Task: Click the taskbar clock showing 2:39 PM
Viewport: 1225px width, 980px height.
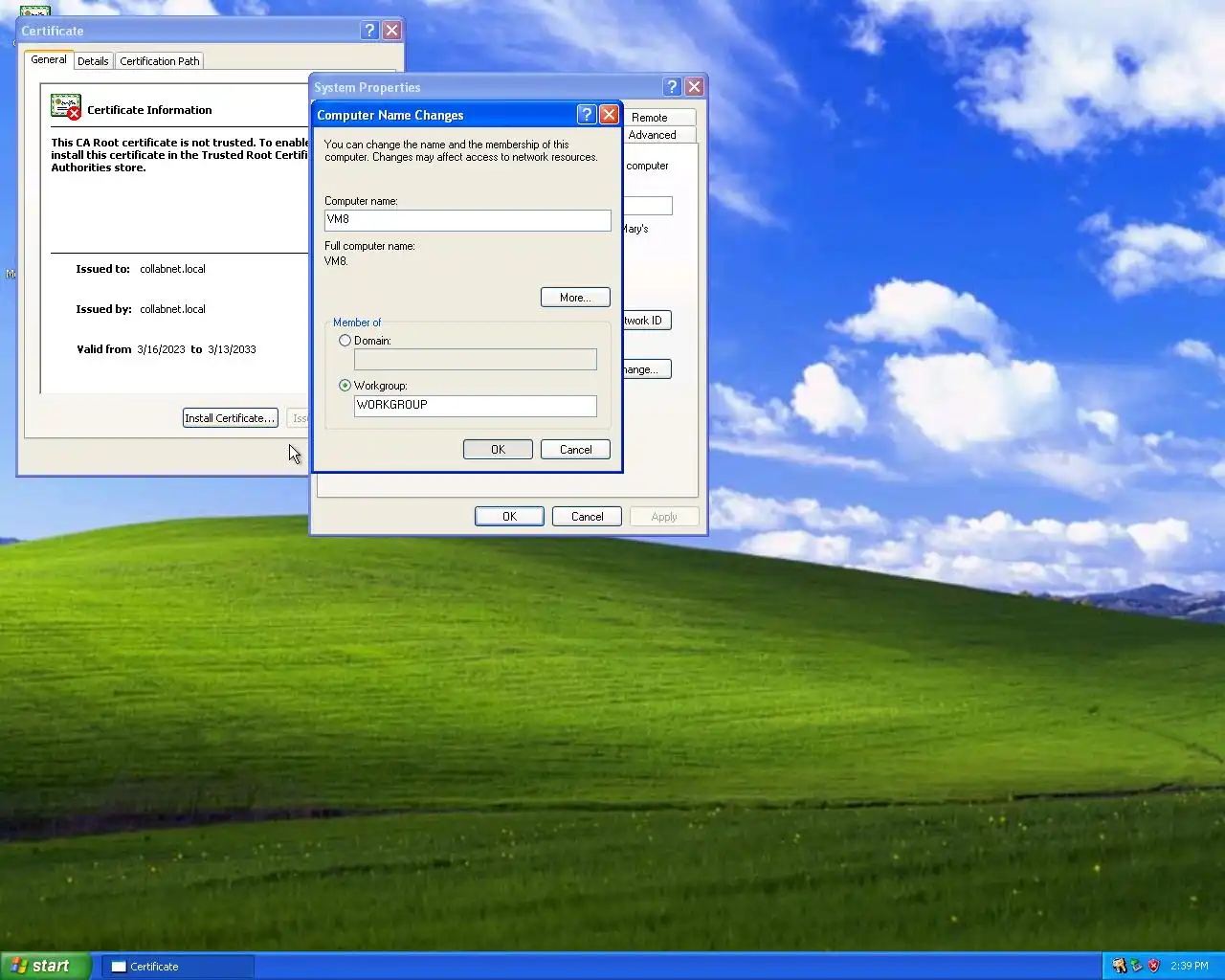Action: 1189,966
